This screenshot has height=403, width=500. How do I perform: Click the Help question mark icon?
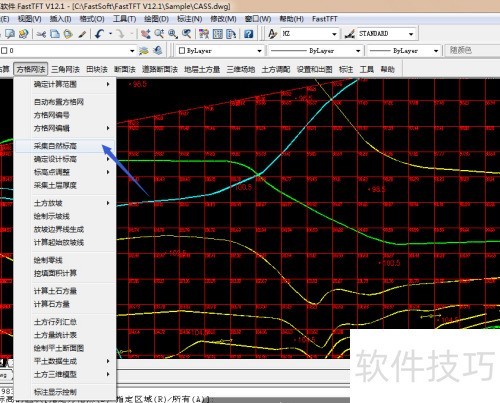pos(248,34)
